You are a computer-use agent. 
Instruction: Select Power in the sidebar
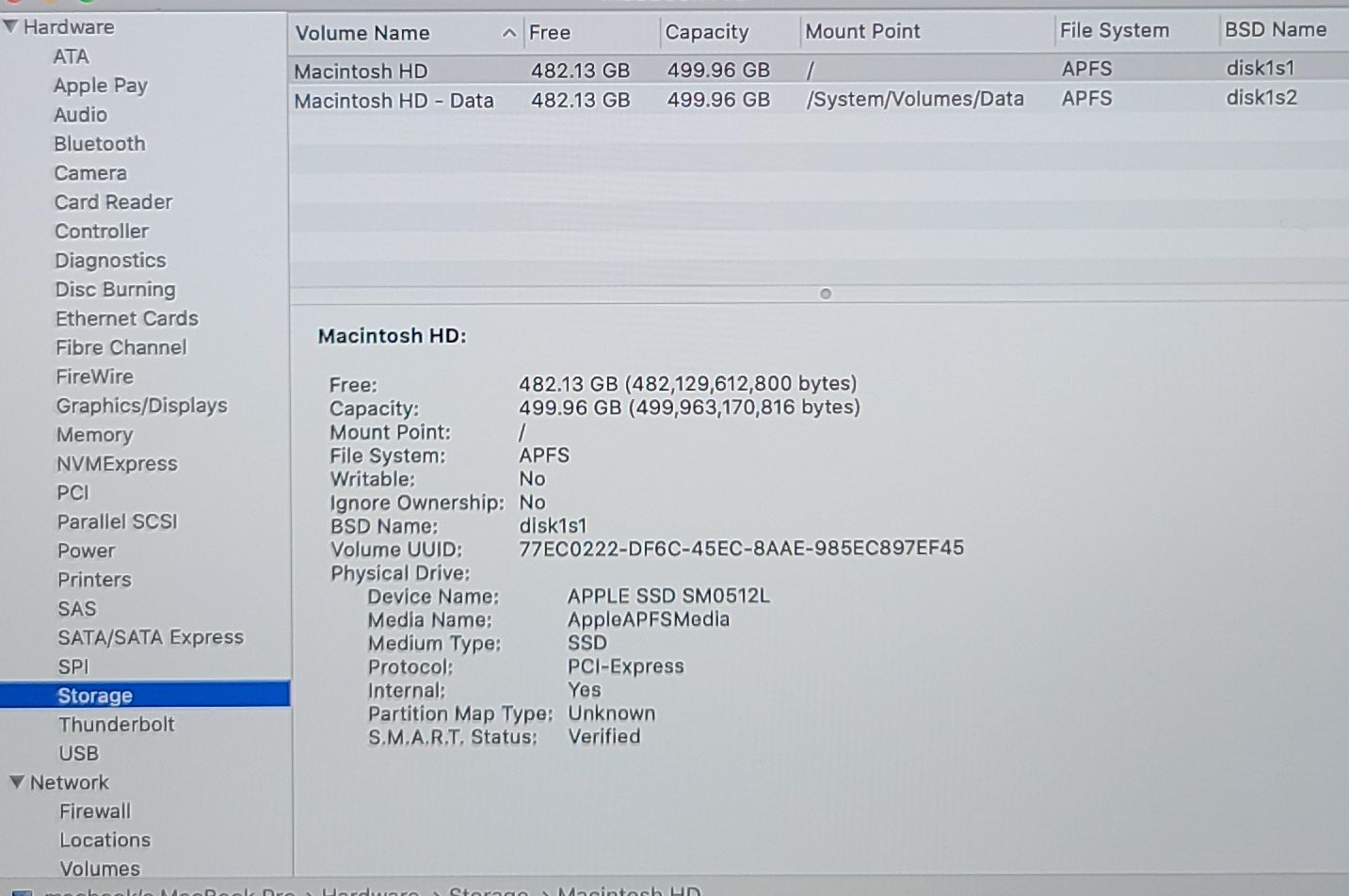86,551
